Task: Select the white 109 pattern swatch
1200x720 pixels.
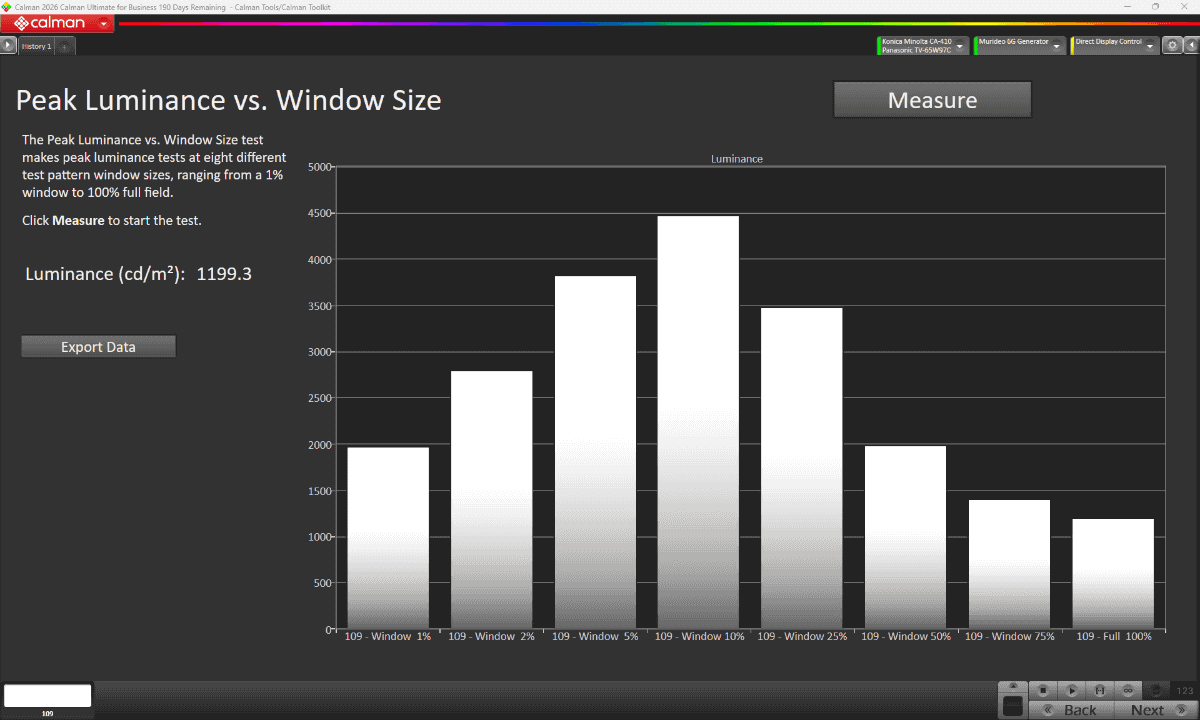Action: click(47, 696)
